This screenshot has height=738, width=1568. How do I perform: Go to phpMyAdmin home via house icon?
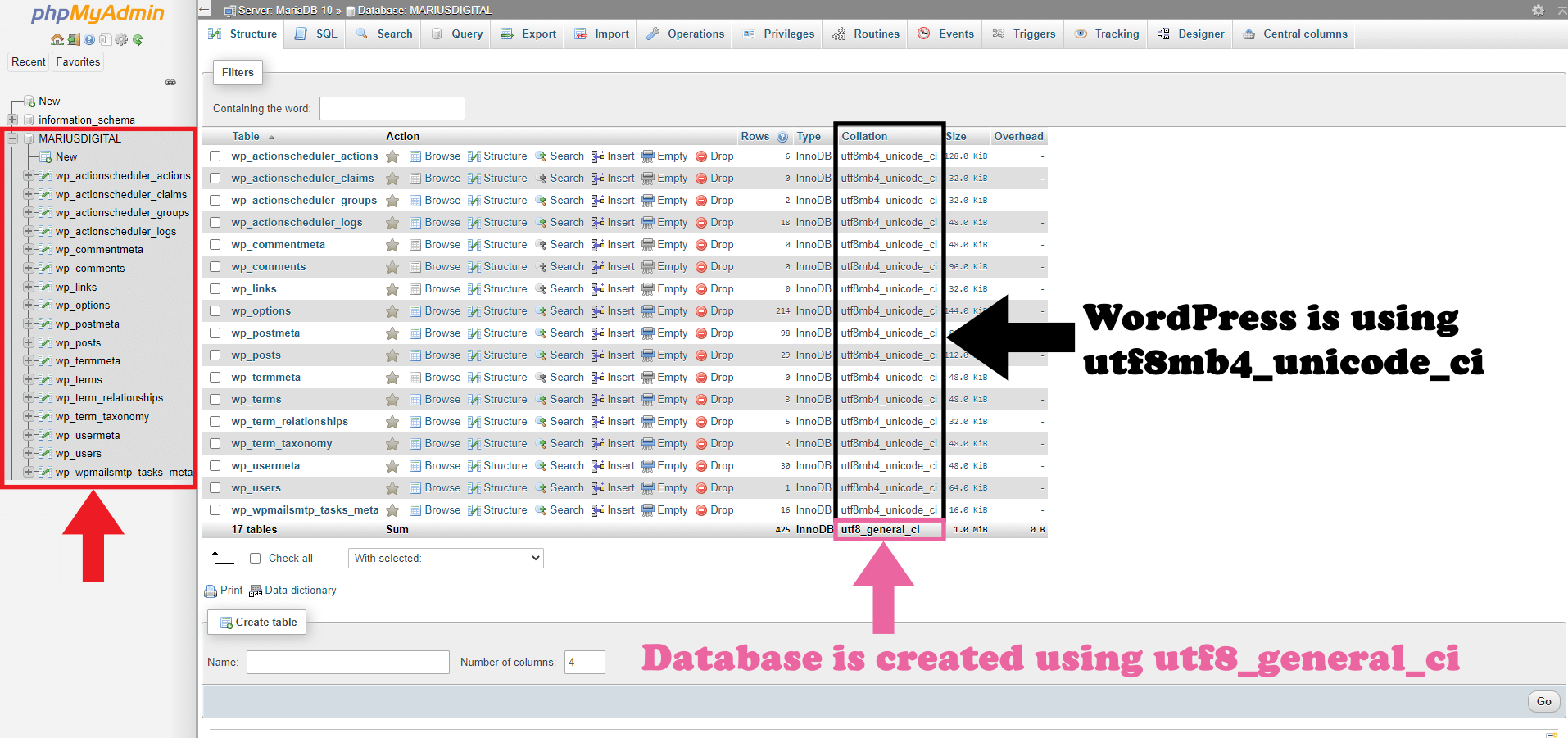coord(57,39)
